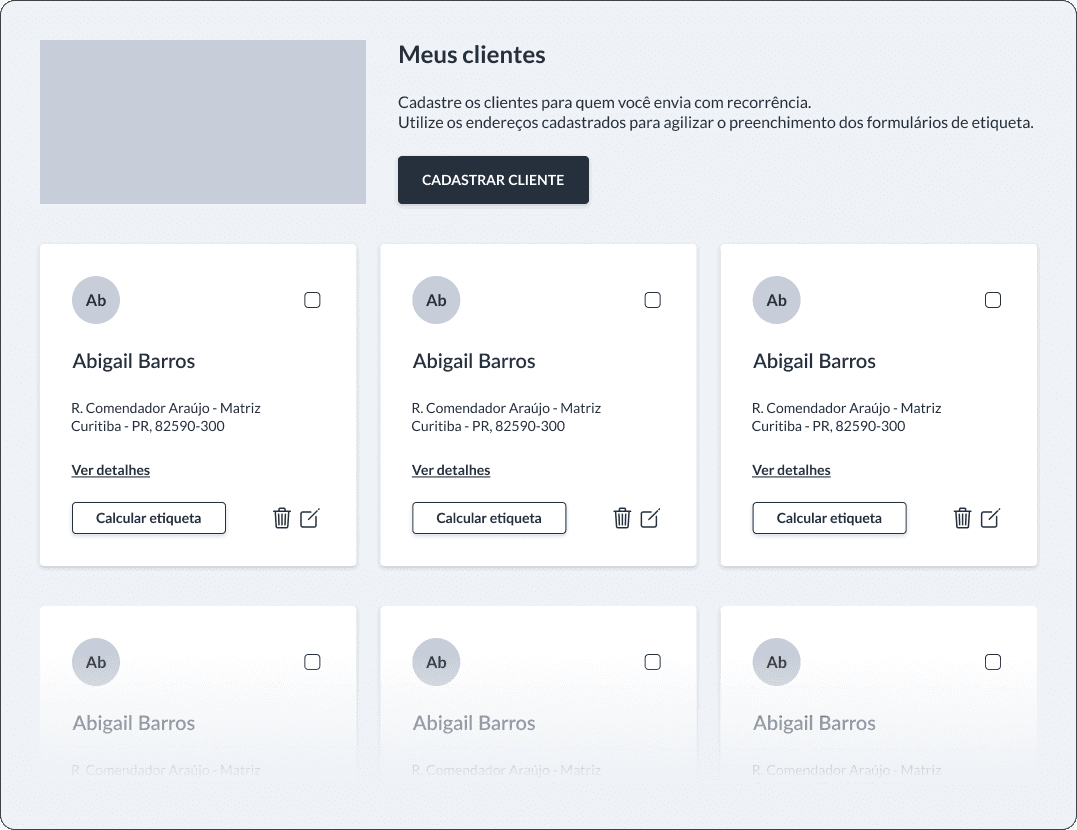Check the checkbox on first top-row card
The image size is (1077, 830).
tap(313, 300)
